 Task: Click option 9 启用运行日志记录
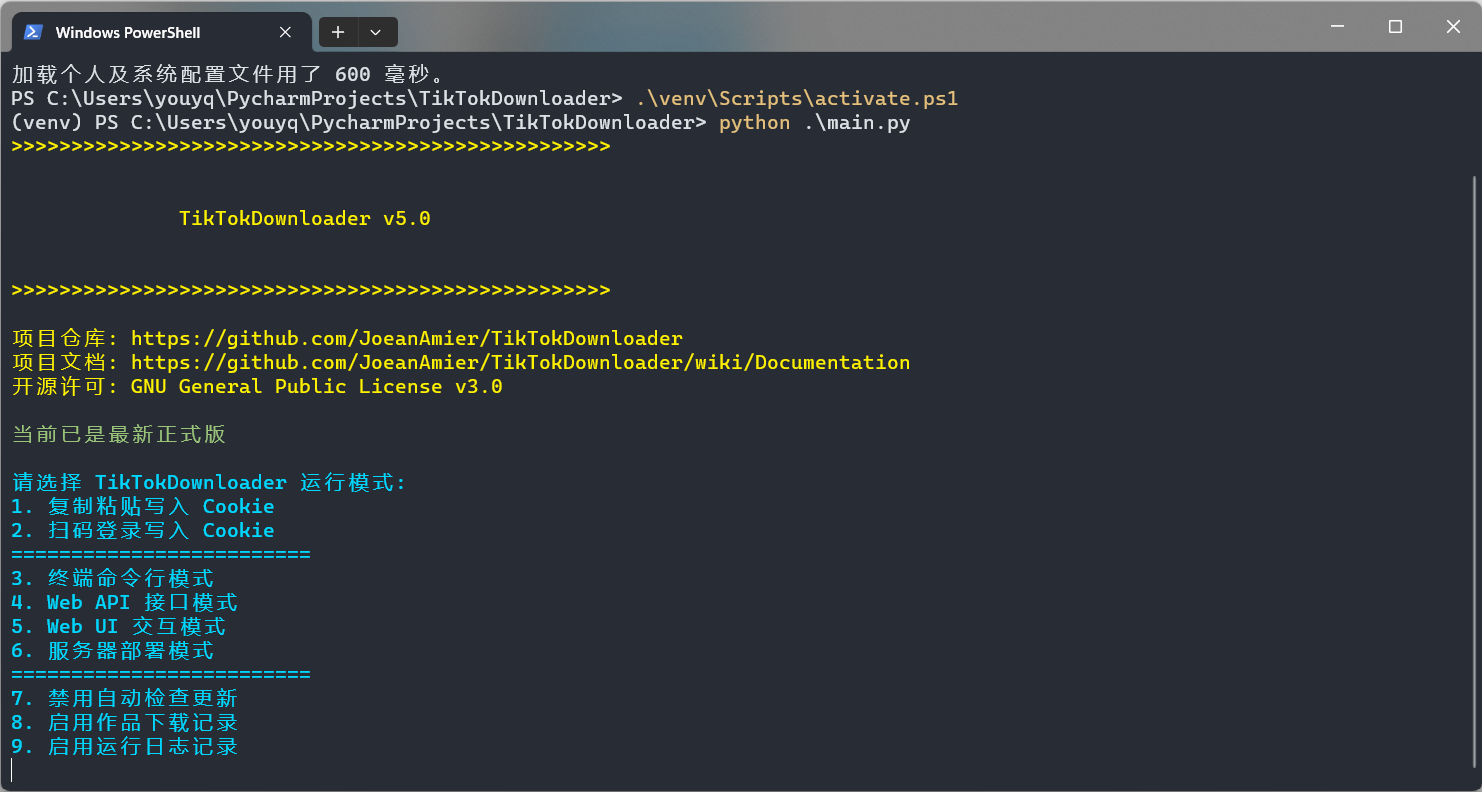point(125,746)
